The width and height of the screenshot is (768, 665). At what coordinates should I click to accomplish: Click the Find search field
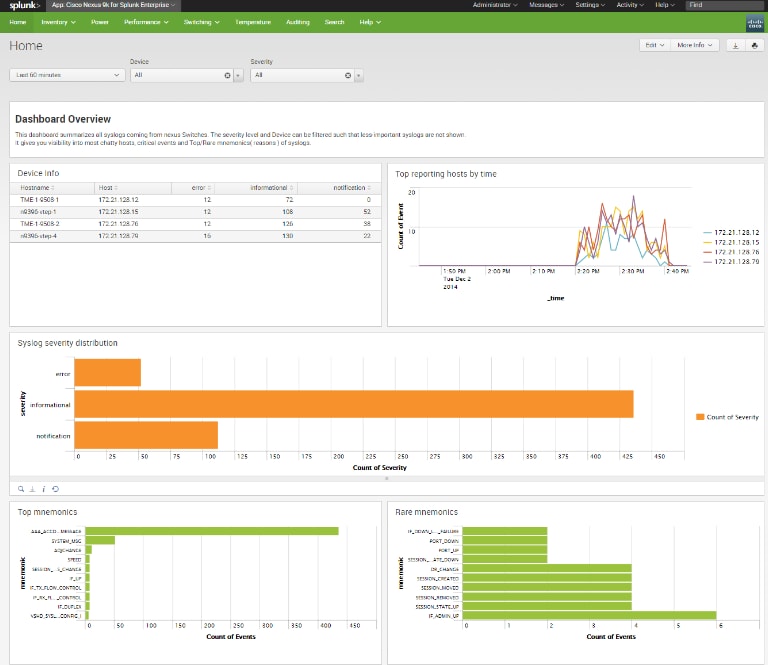pos(724,5)
